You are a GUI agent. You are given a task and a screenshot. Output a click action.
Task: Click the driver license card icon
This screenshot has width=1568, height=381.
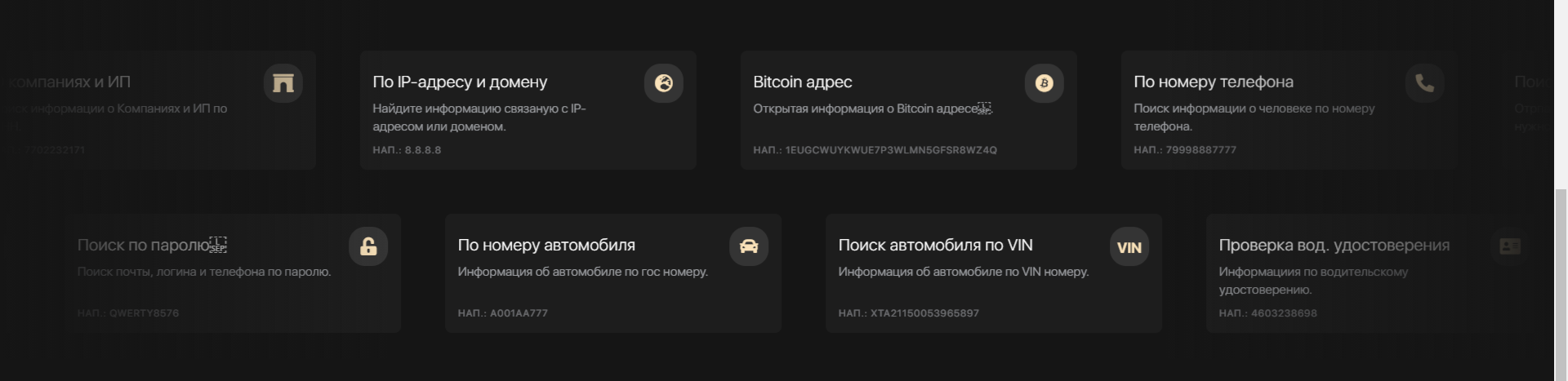coord(1509,246)
